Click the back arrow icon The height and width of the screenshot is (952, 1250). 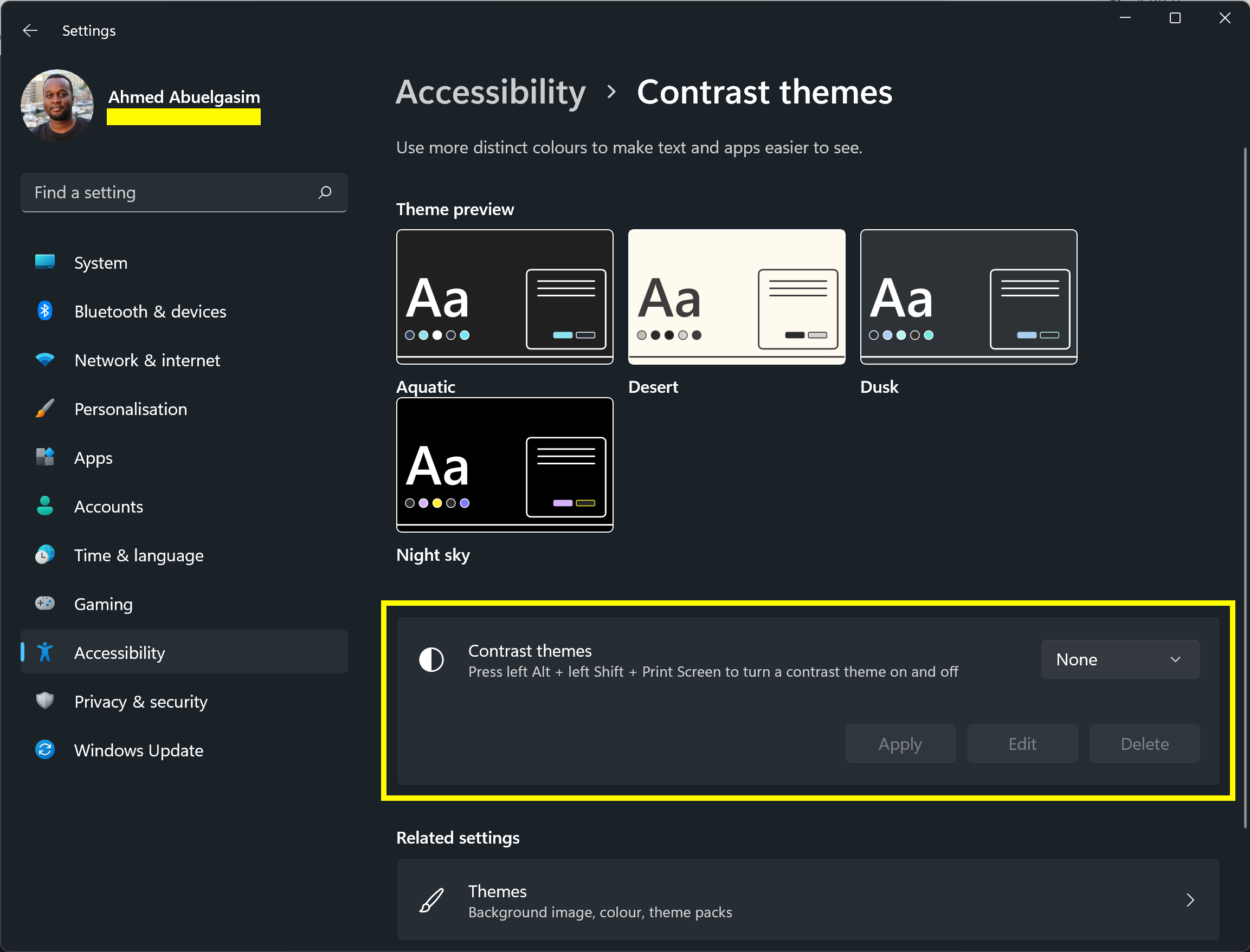click(x=30, y=30)
